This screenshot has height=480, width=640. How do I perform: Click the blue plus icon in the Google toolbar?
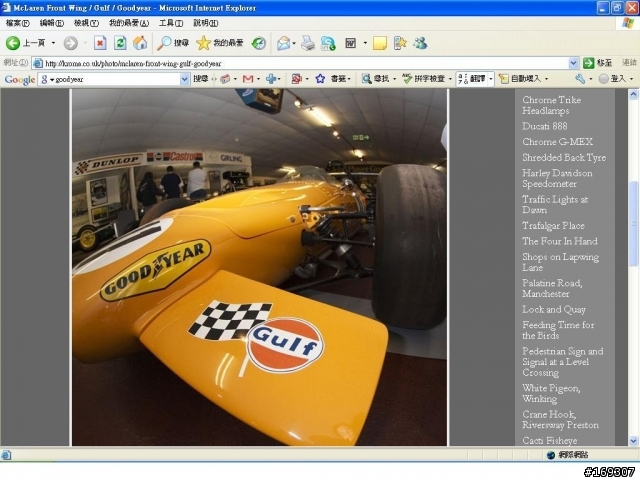[271, 79]
